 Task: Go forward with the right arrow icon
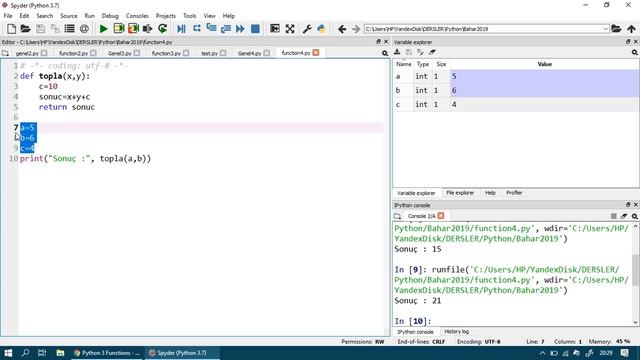click(356, 29)
